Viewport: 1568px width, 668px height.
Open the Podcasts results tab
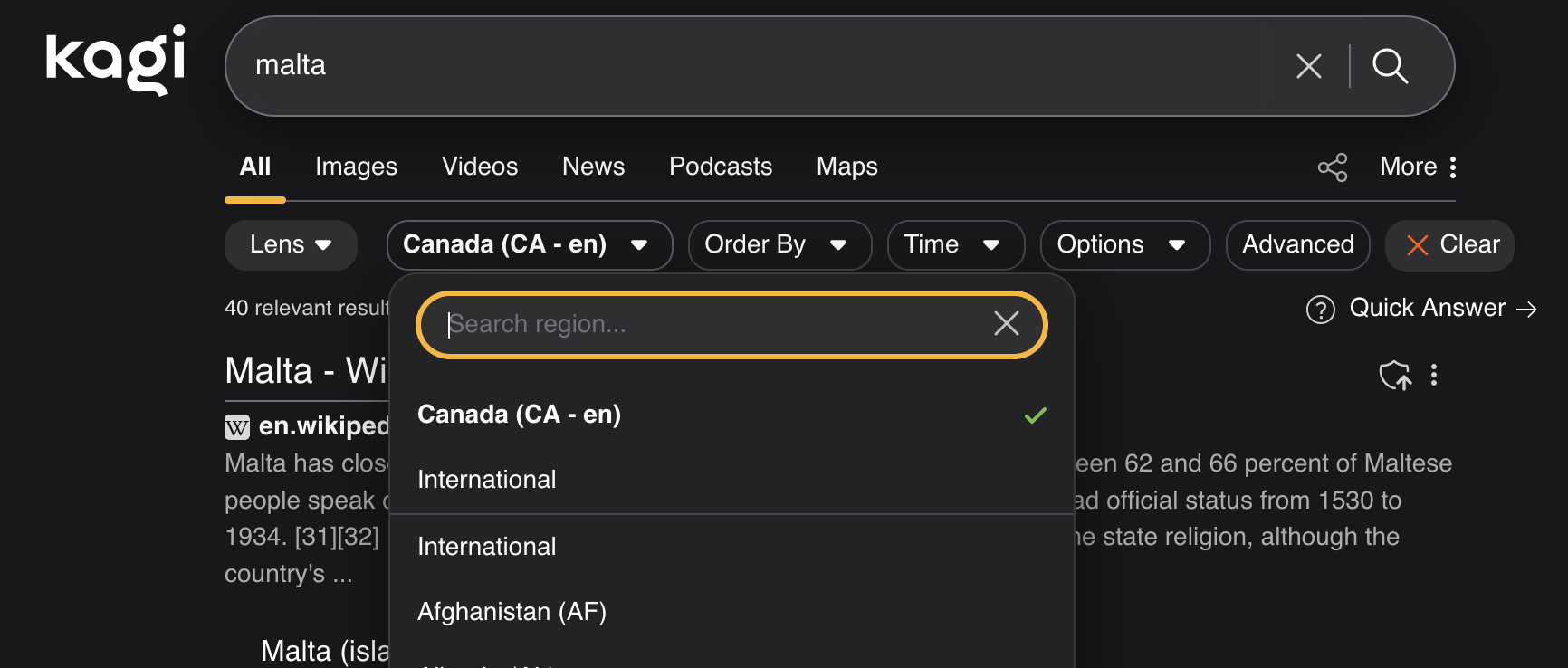[x=720, y=167]
